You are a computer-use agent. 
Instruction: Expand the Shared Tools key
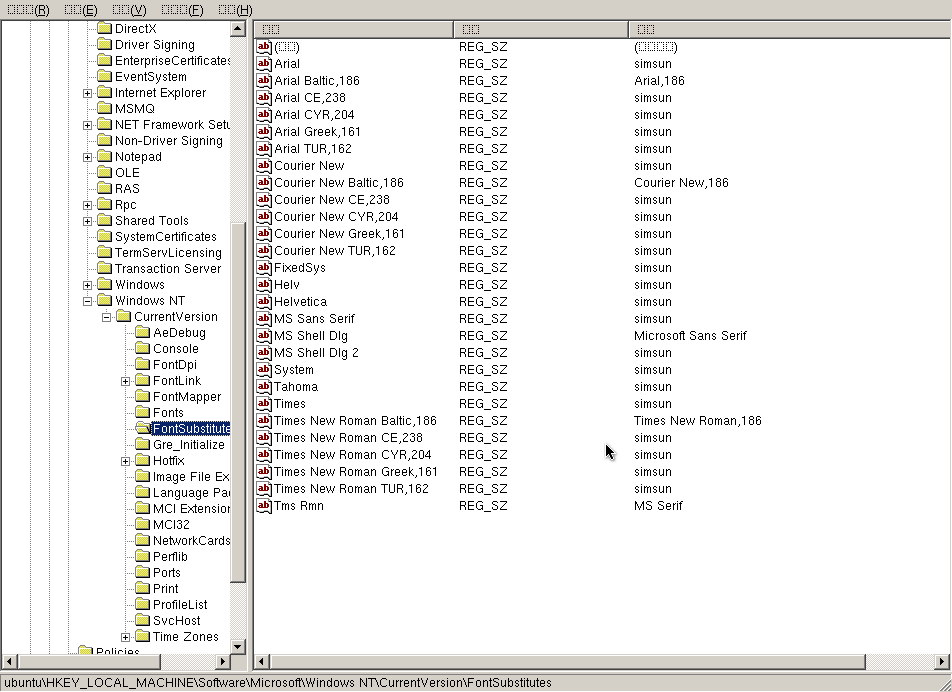pos(87,222)
